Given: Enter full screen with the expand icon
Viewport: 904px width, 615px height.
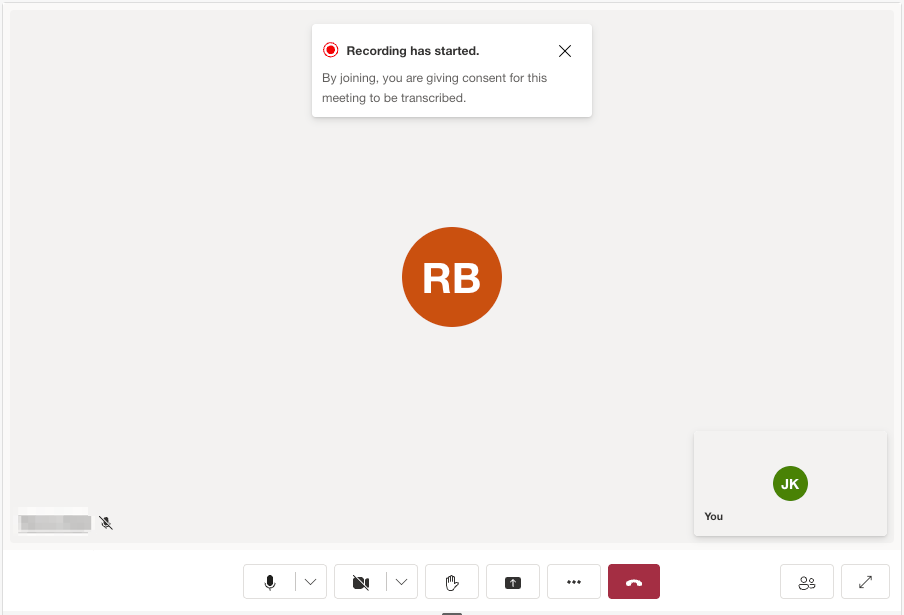Looking at the screenshot, I should pos(865,582).
